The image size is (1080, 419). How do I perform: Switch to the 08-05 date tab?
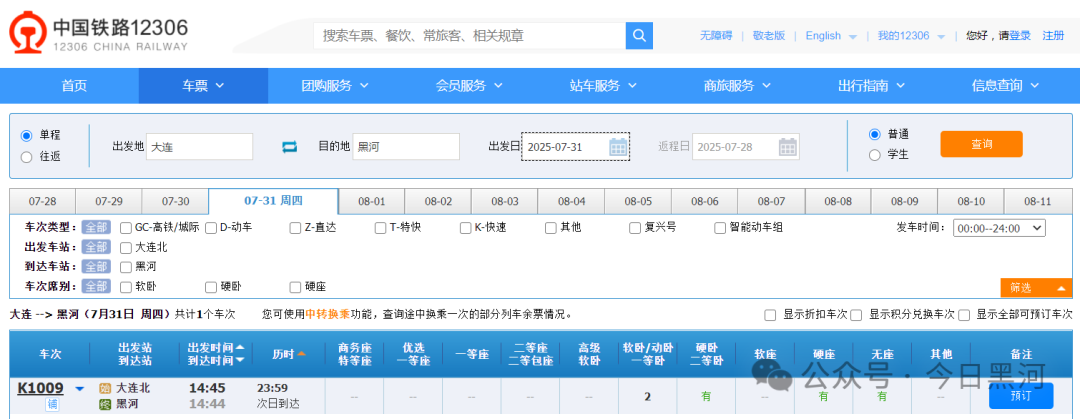pyautogui.click(x=638, y=202)
